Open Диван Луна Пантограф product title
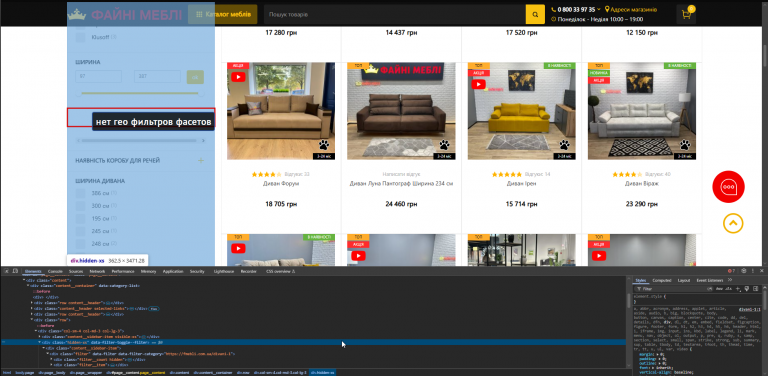The image size is (768, 376). [401, 184]
